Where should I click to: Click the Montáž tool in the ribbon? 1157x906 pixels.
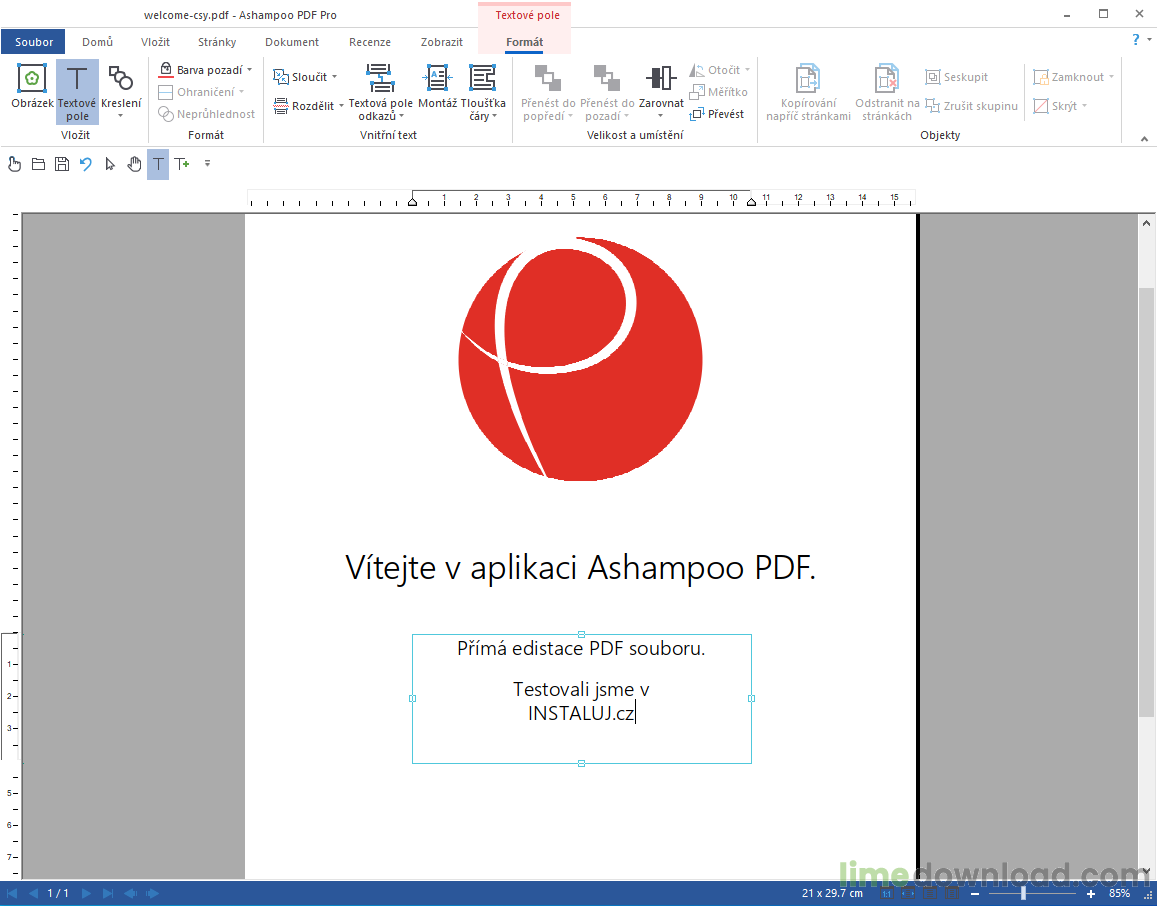point(437,90)
